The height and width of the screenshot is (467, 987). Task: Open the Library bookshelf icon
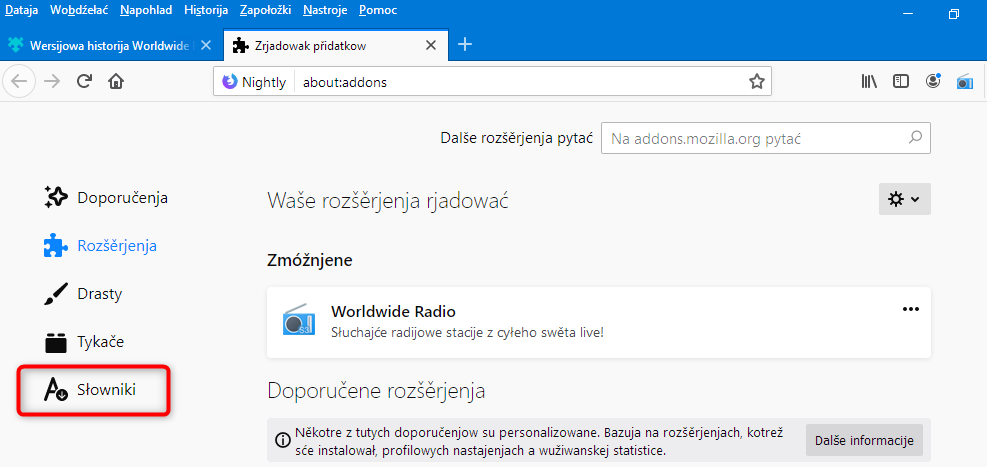(869, 82)
